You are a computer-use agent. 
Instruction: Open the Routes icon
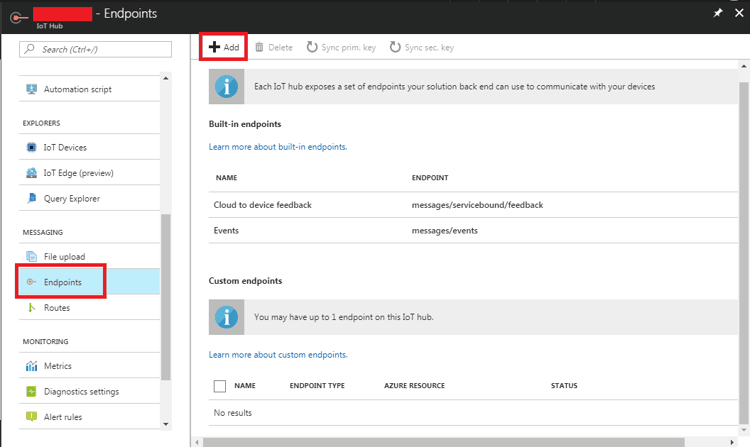[32, 307]
